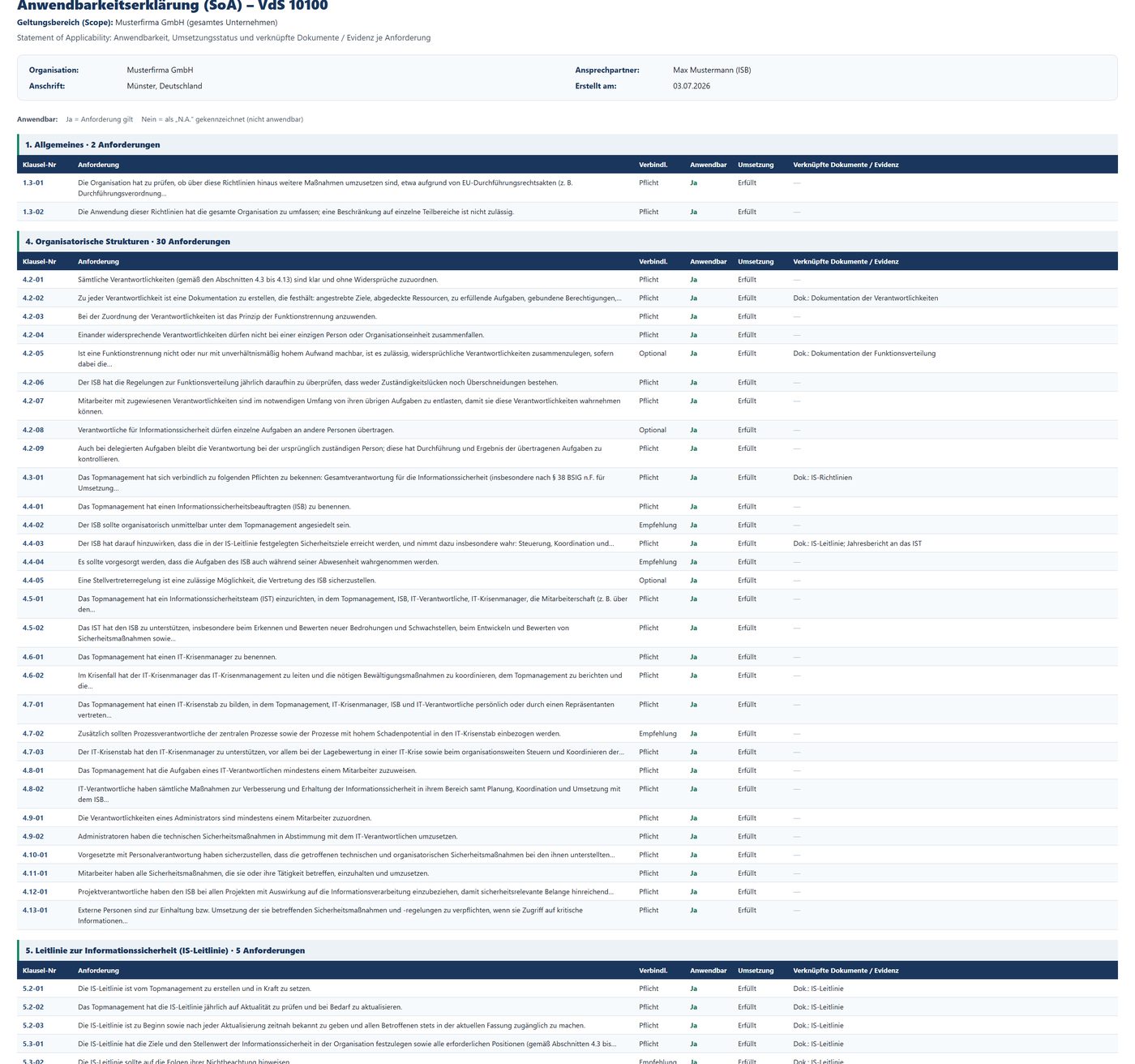Open "Dok.: Dokumentation der Verantwortlichkeiten" evidence entry
The height and width of the screenshot is (1064, 1135).
point(865,298)
